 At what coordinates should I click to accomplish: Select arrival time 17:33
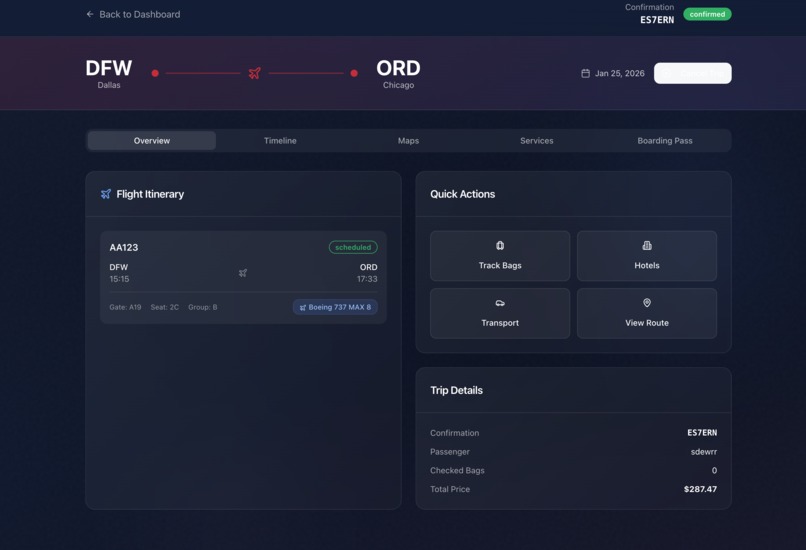point(367,279)
